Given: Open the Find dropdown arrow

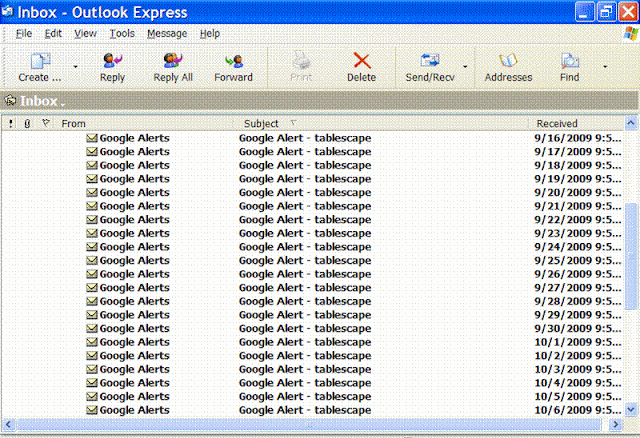Looking at the screenshot, I should 605,67.
